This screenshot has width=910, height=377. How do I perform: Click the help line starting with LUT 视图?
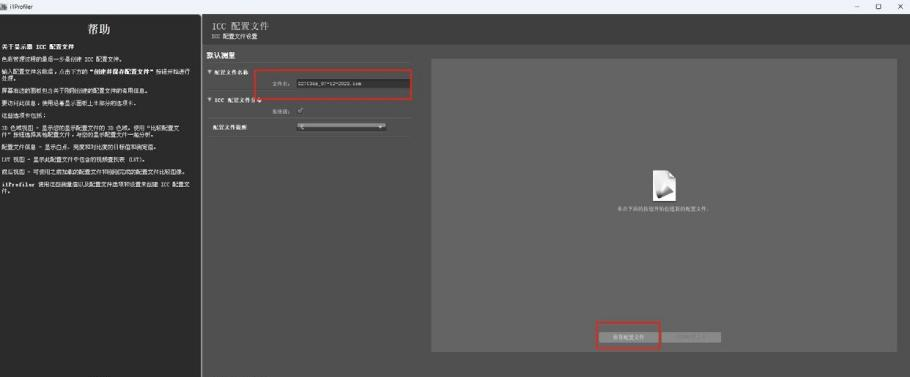[73, 159]
